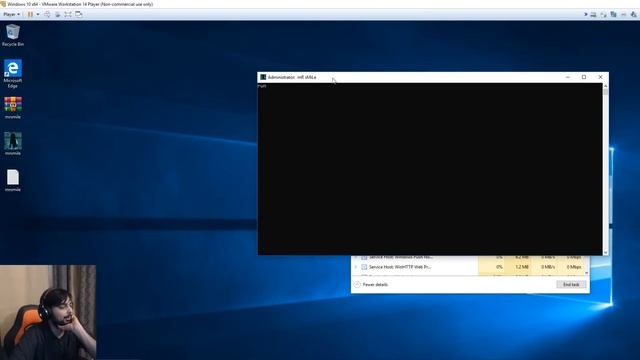Open the power options dropdown beside pause
Image resolution: width=640 pixels, height=360 pixels.
tap(38, 14)
